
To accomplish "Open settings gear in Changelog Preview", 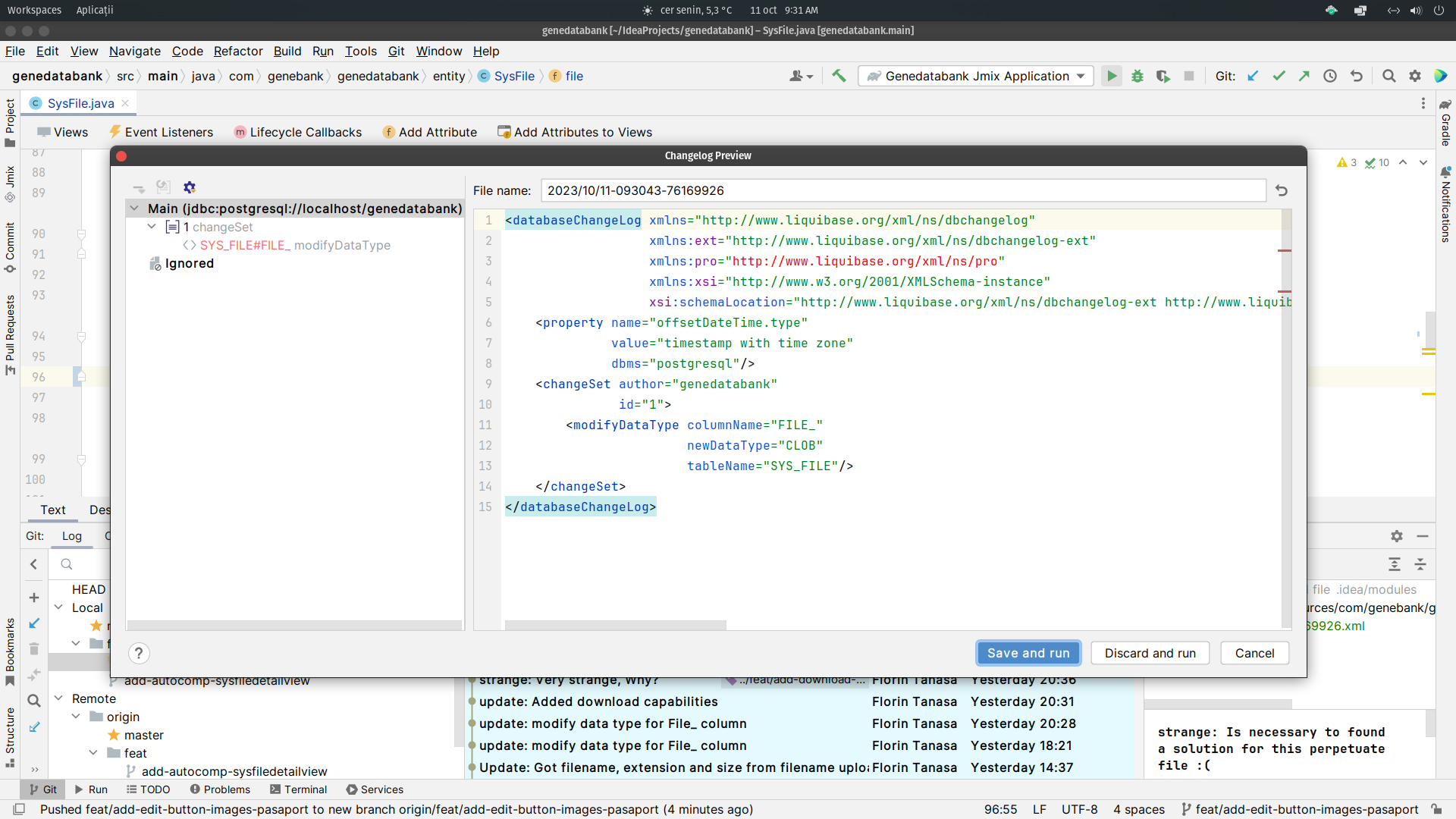I will click(x=190, y=187).
